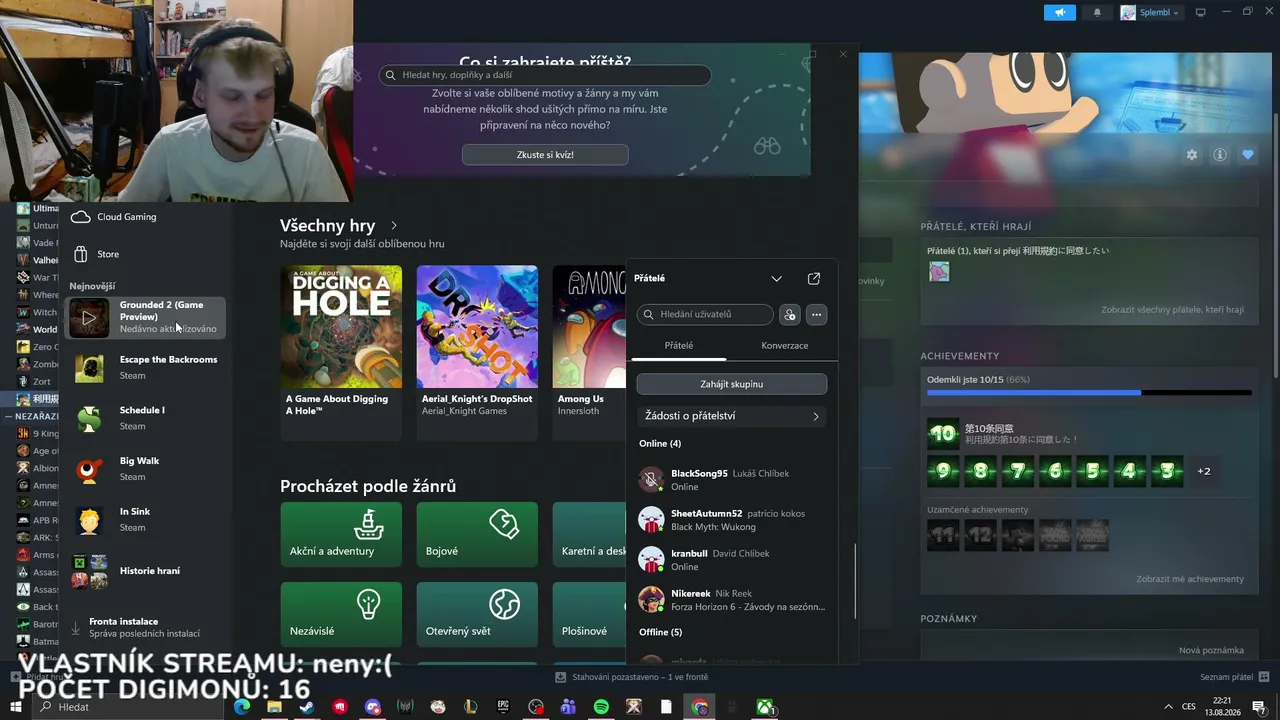Viewport: 1280px width, 720px height.
Task: Click the Zahájit skupinu button
Action: (x=732, y=384)
